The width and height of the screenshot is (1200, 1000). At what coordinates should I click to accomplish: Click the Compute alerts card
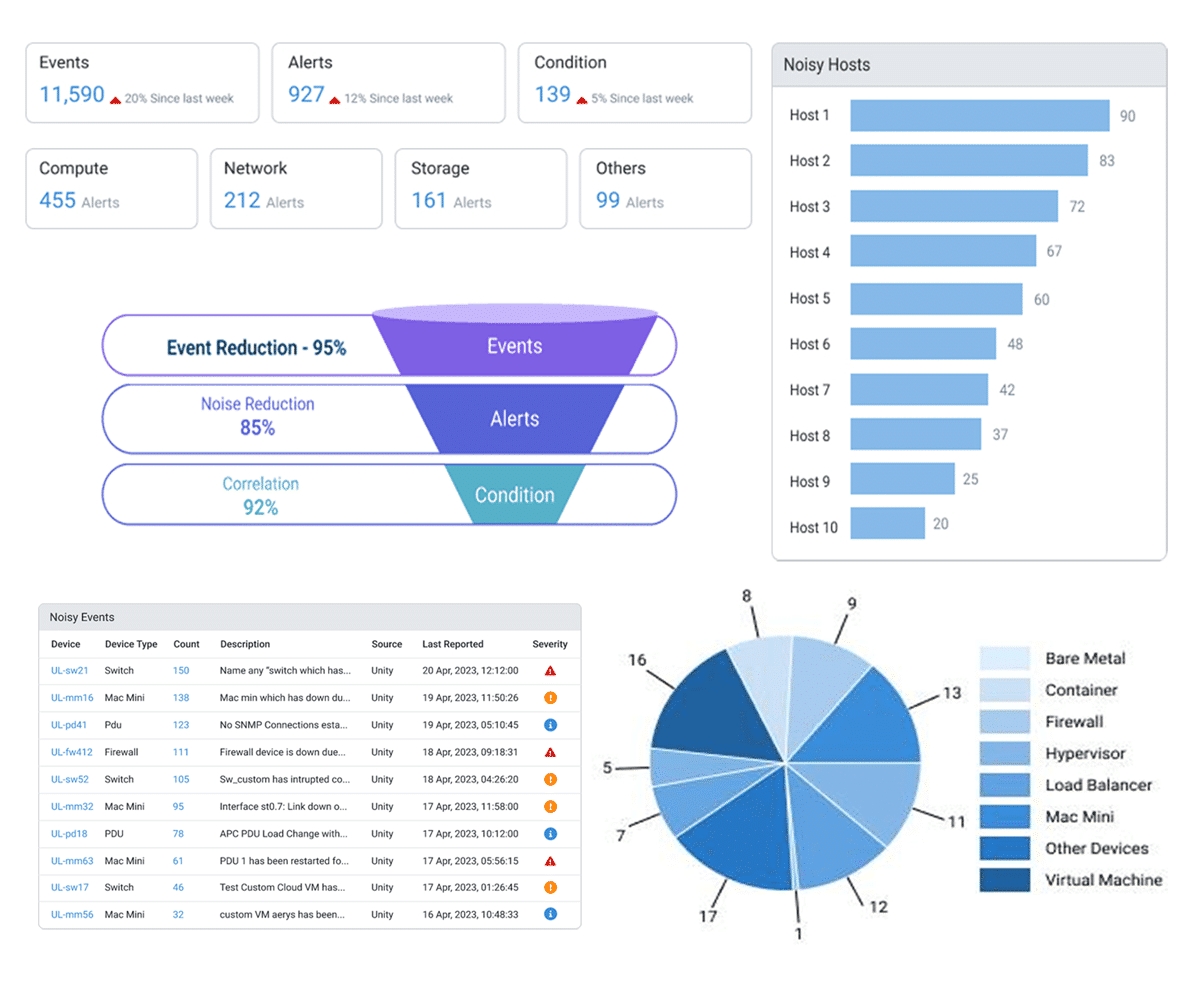tap(111, 188)
